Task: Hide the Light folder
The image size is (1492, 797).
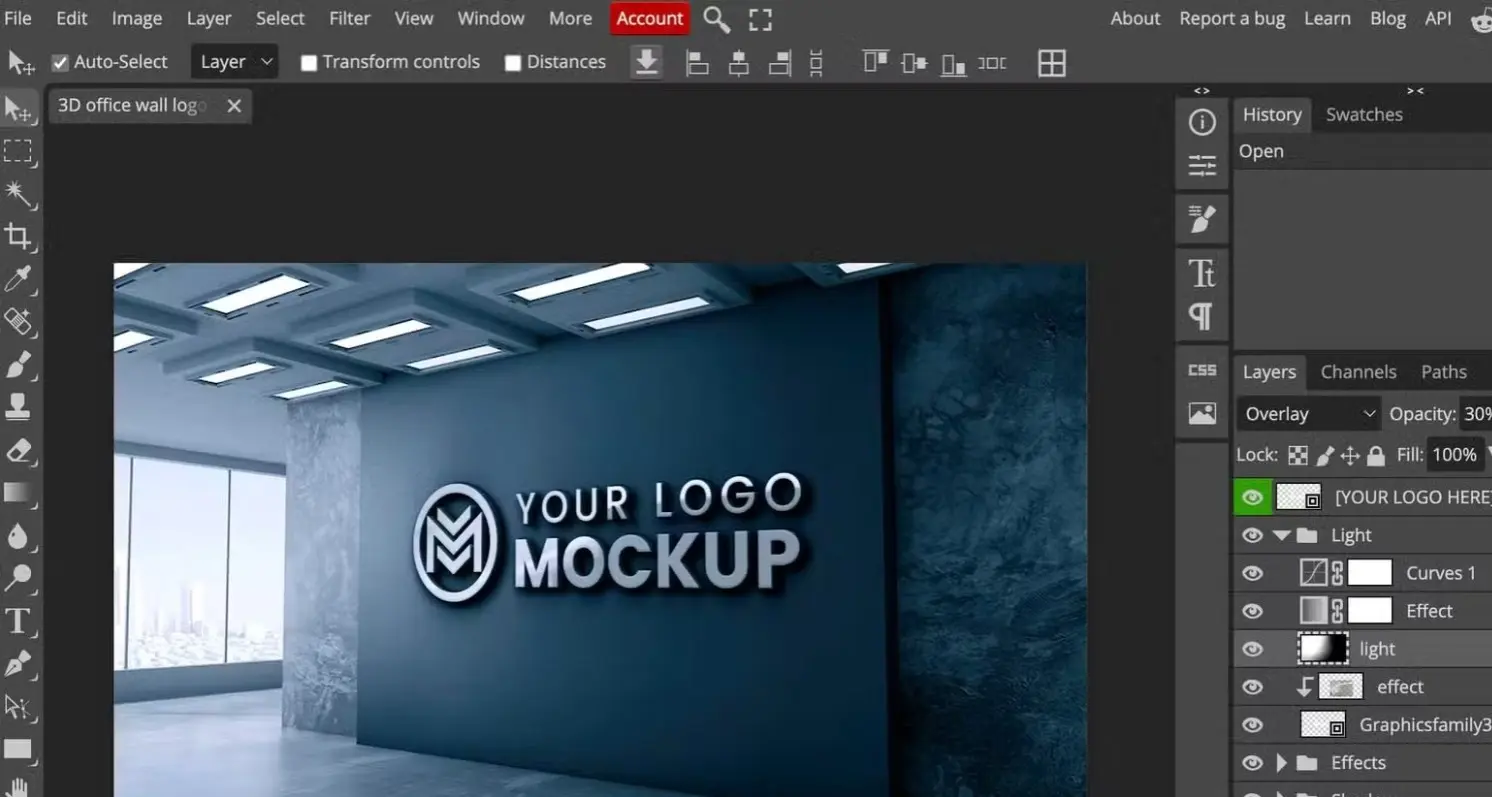Action: [1252, 535]
